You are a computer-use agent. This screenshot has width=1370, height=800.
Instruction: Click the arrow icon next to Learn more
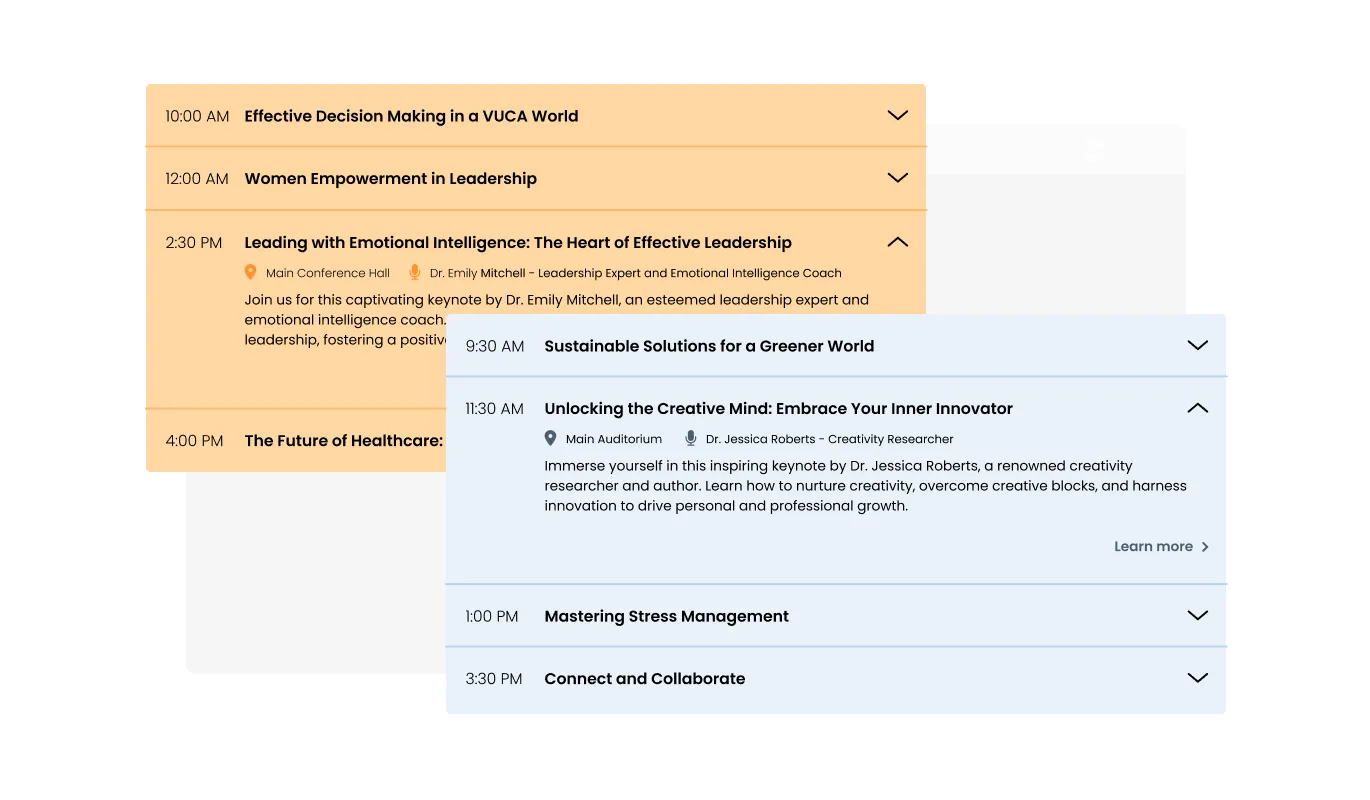[1205, 547]
